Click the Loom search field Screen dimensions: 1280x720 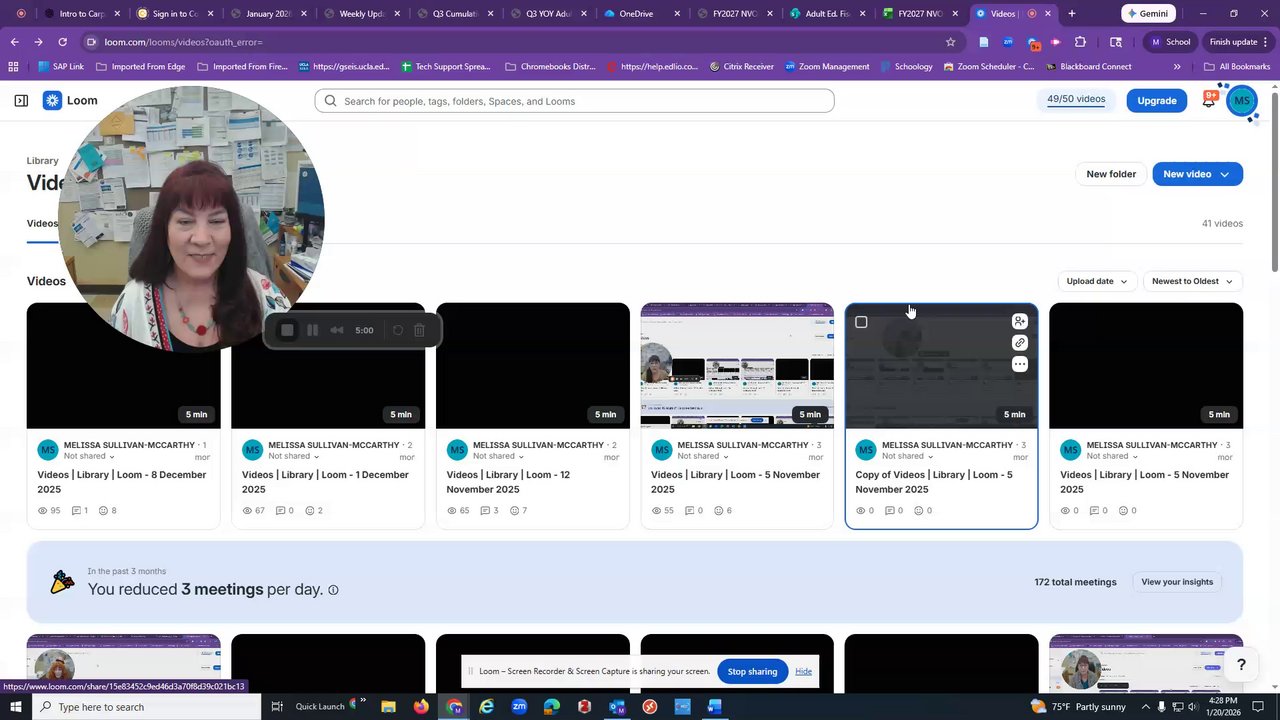pyautogui.click(x=574, y=101)
